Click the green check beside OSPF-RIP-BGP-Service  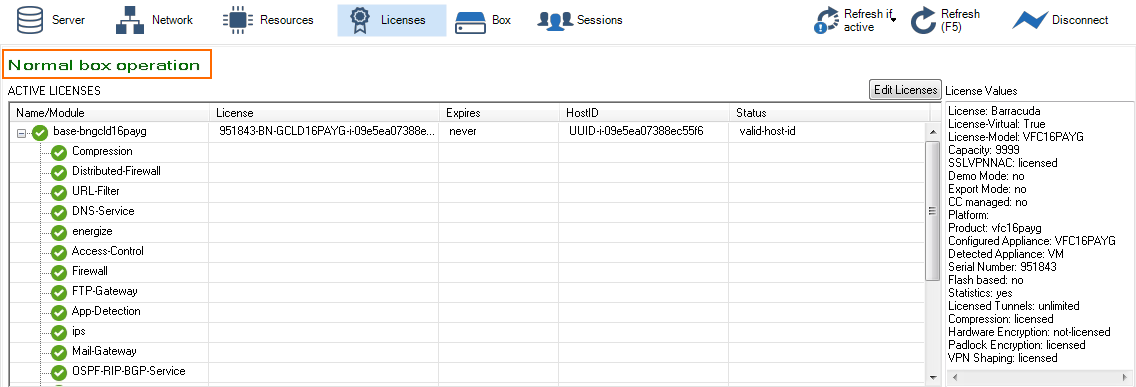point(59,372)
